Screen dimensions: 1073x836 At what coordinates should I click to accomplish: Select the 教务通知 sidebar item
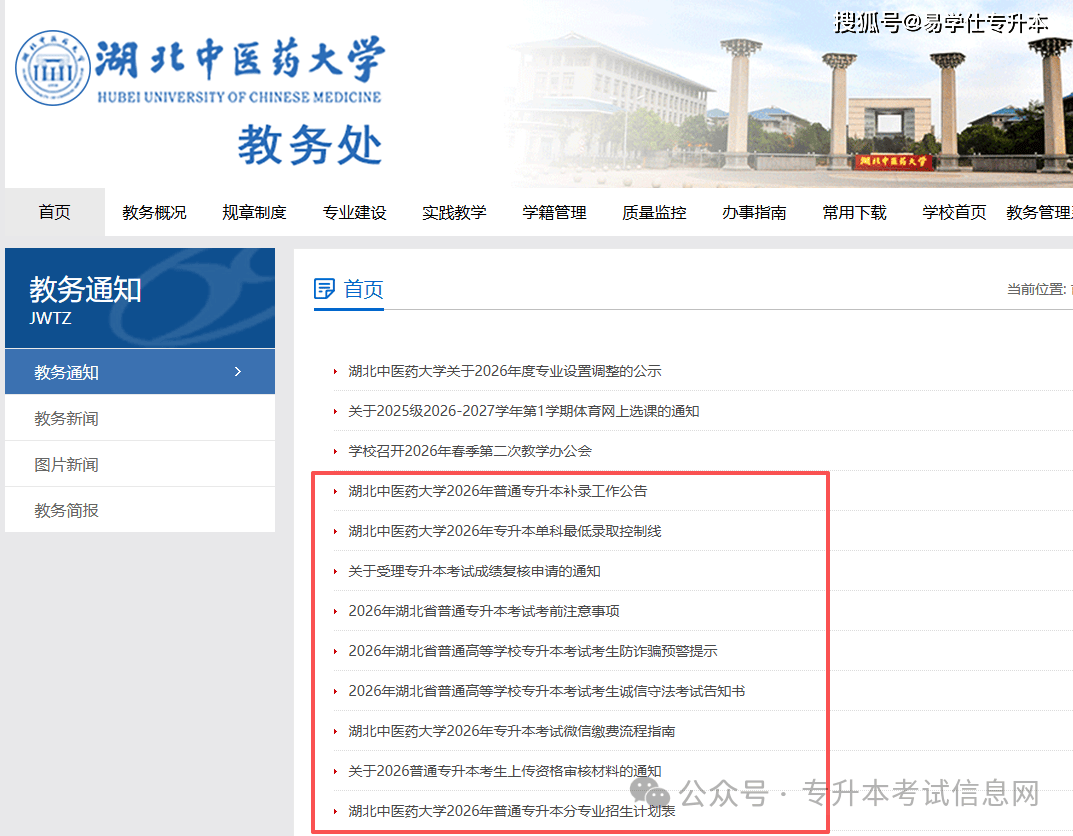click(x=140, y=371)
